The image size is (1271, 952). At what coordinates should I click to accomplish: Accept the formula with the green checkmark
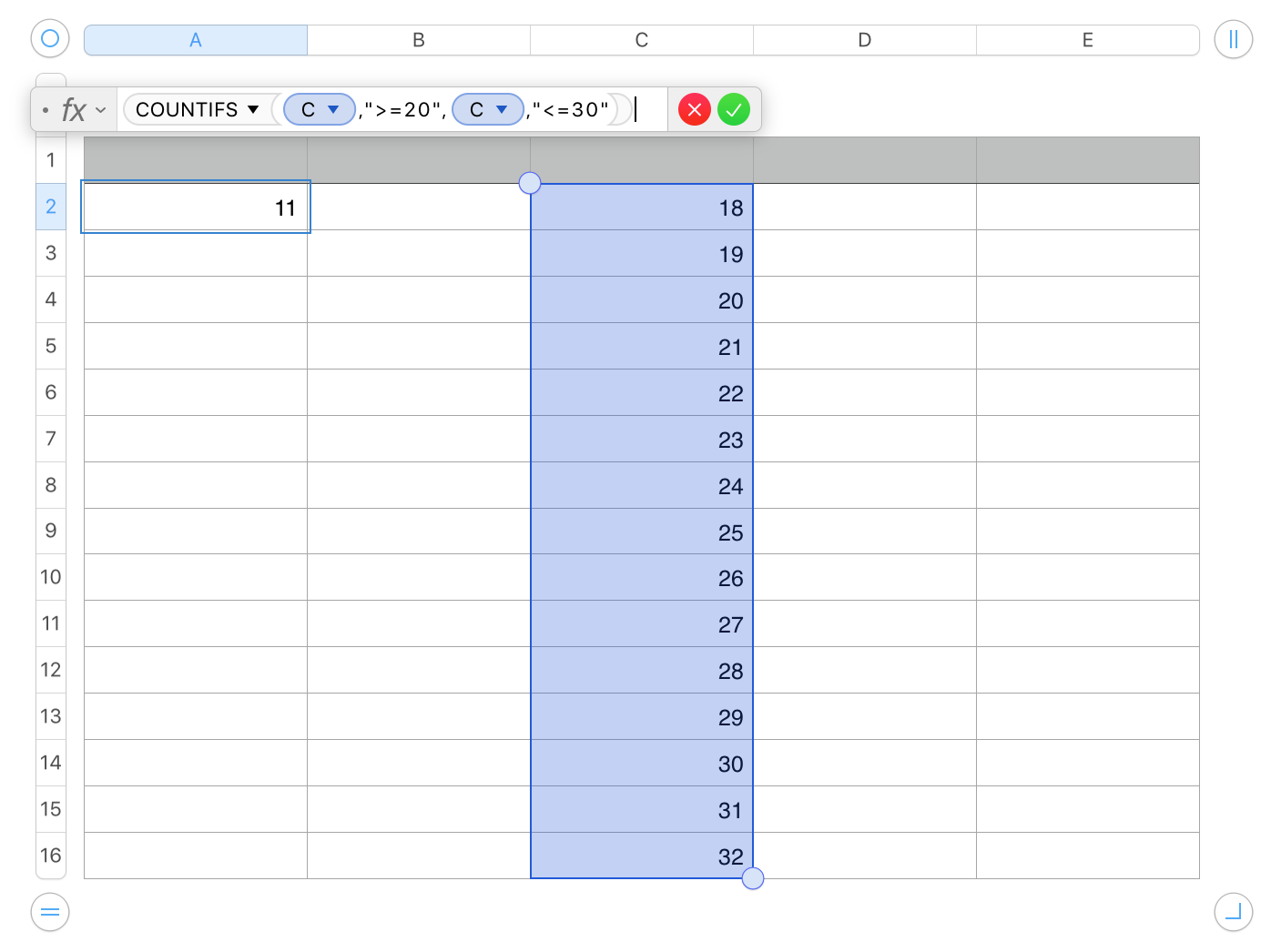point(734,110)
